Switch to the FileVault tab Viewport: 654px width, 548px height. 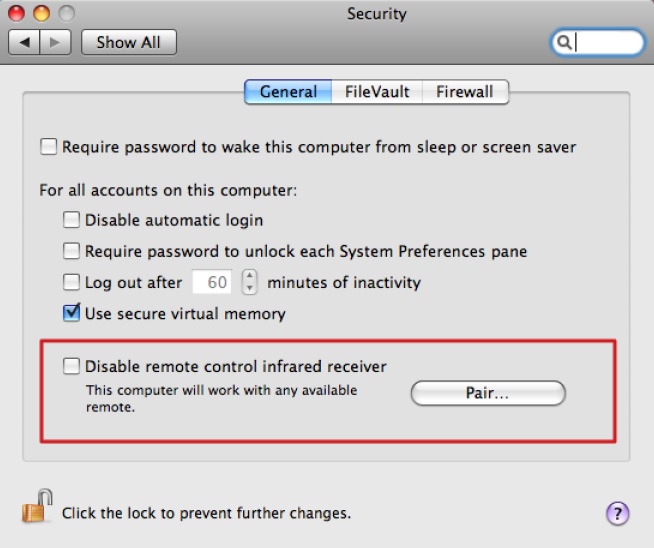(x=377, y=92)
